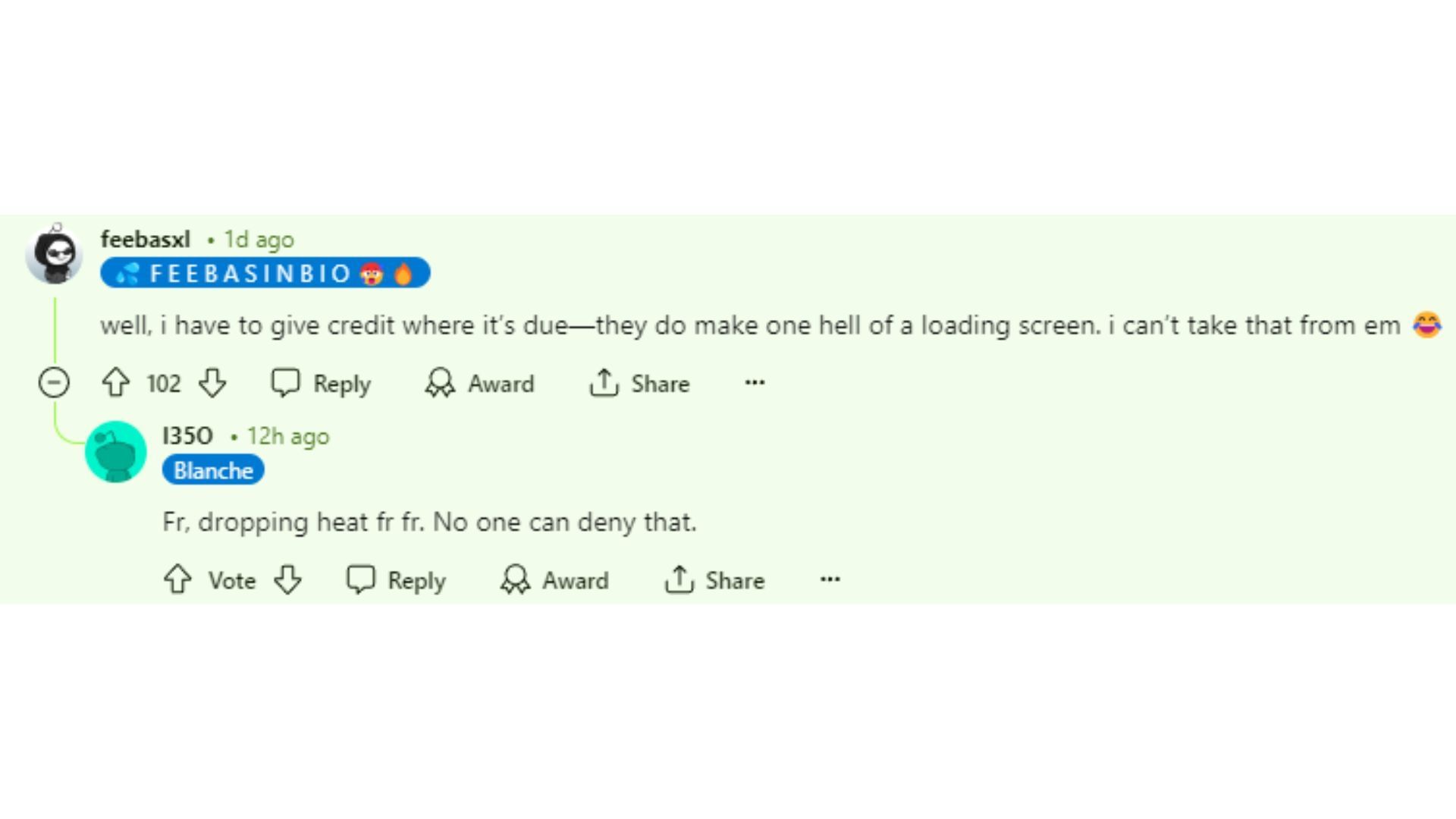Expand the more options on feebasxl comment
Image resolution: width=1456 pixels, height=819 pixels.
756,383
